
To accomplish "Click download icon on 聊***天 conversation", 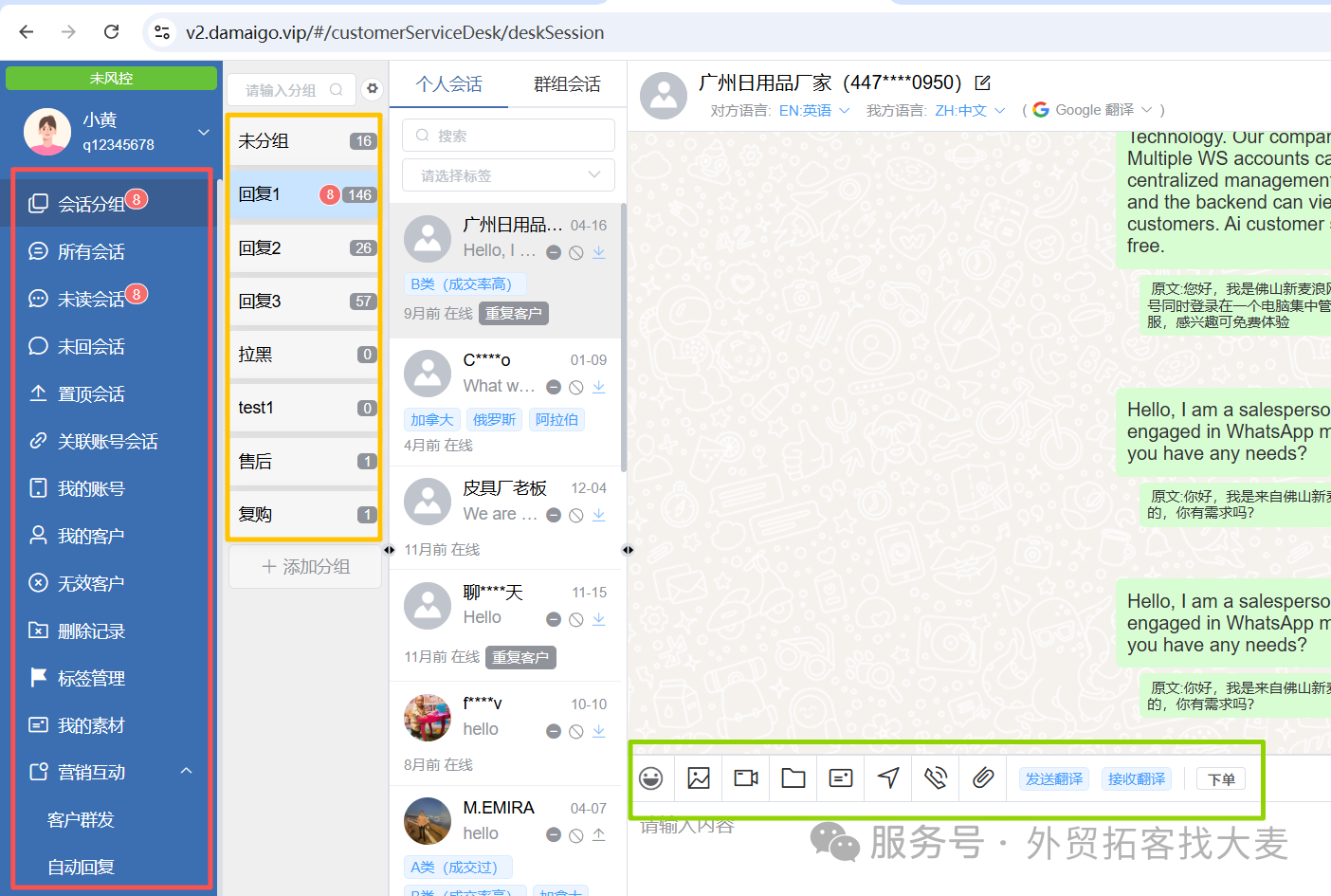I will 599,619.
